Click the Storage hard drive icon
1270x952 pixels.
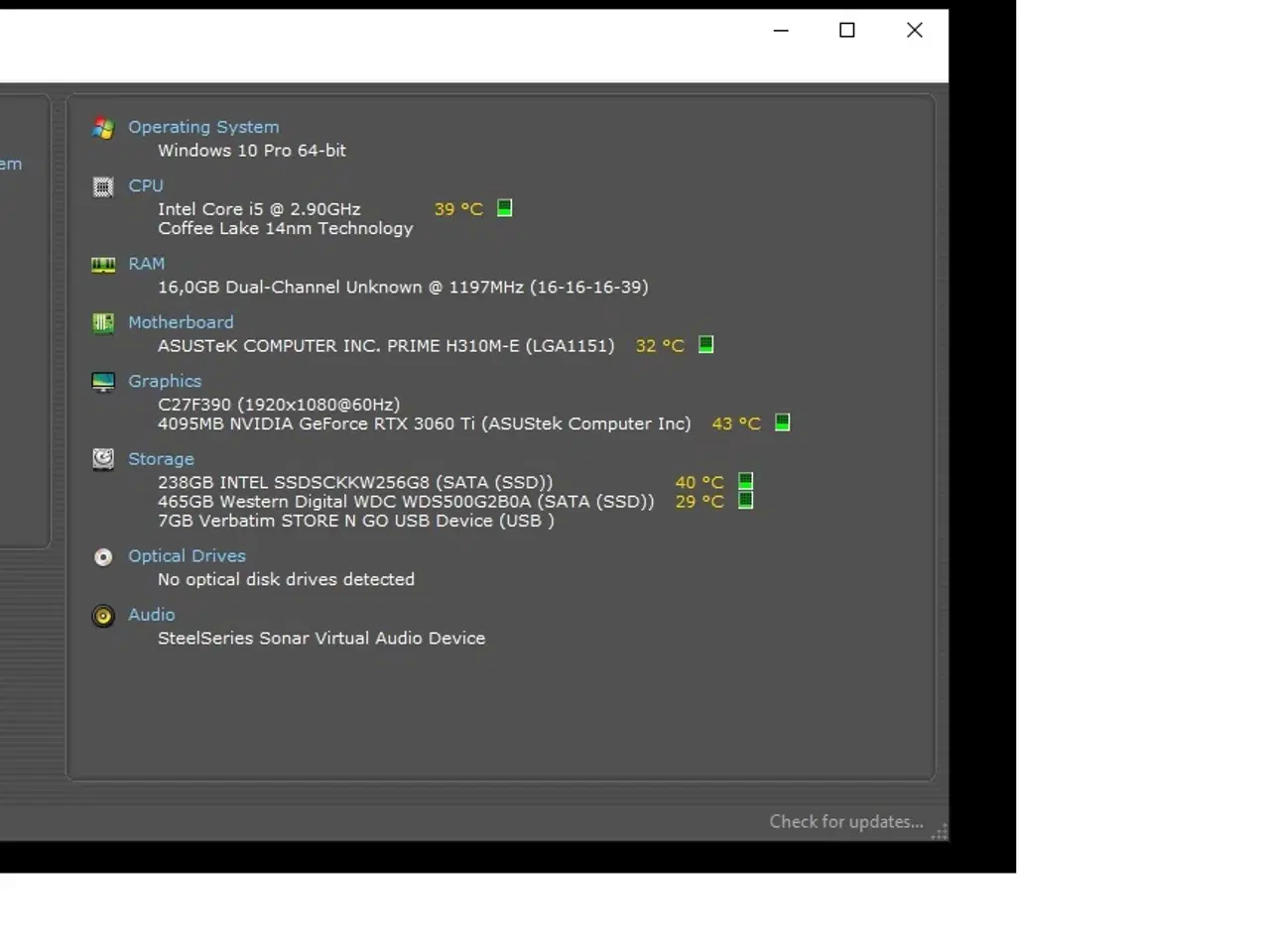(103, 459)
